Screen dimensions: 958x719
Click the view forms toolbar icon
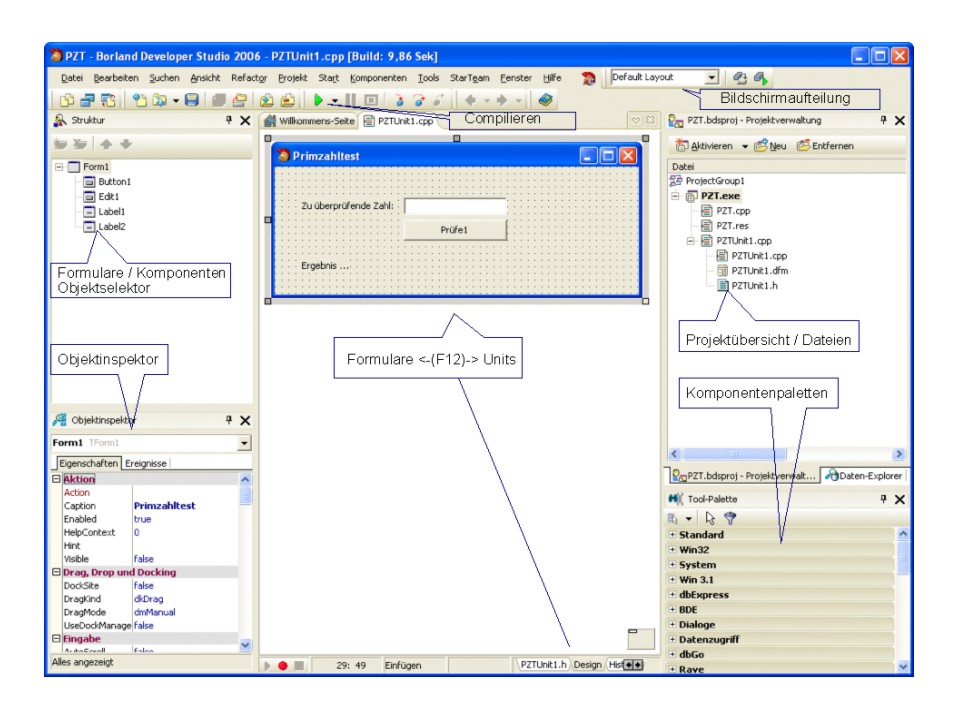pyautogui.click(x=88, y=100)
